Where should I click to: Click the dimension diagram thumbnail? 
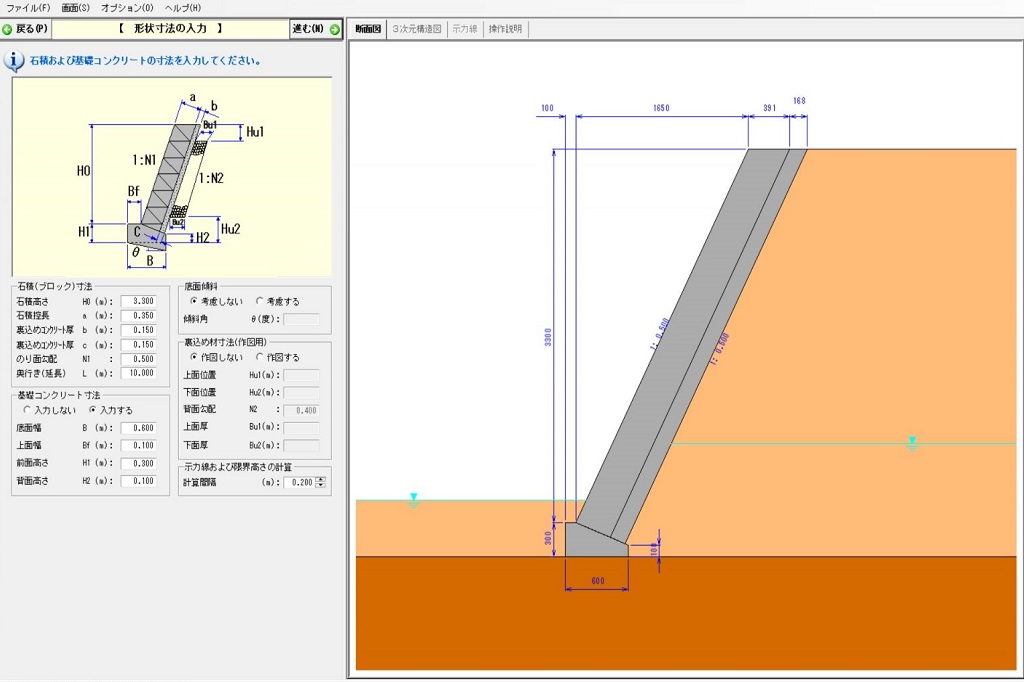click(171, 177)
